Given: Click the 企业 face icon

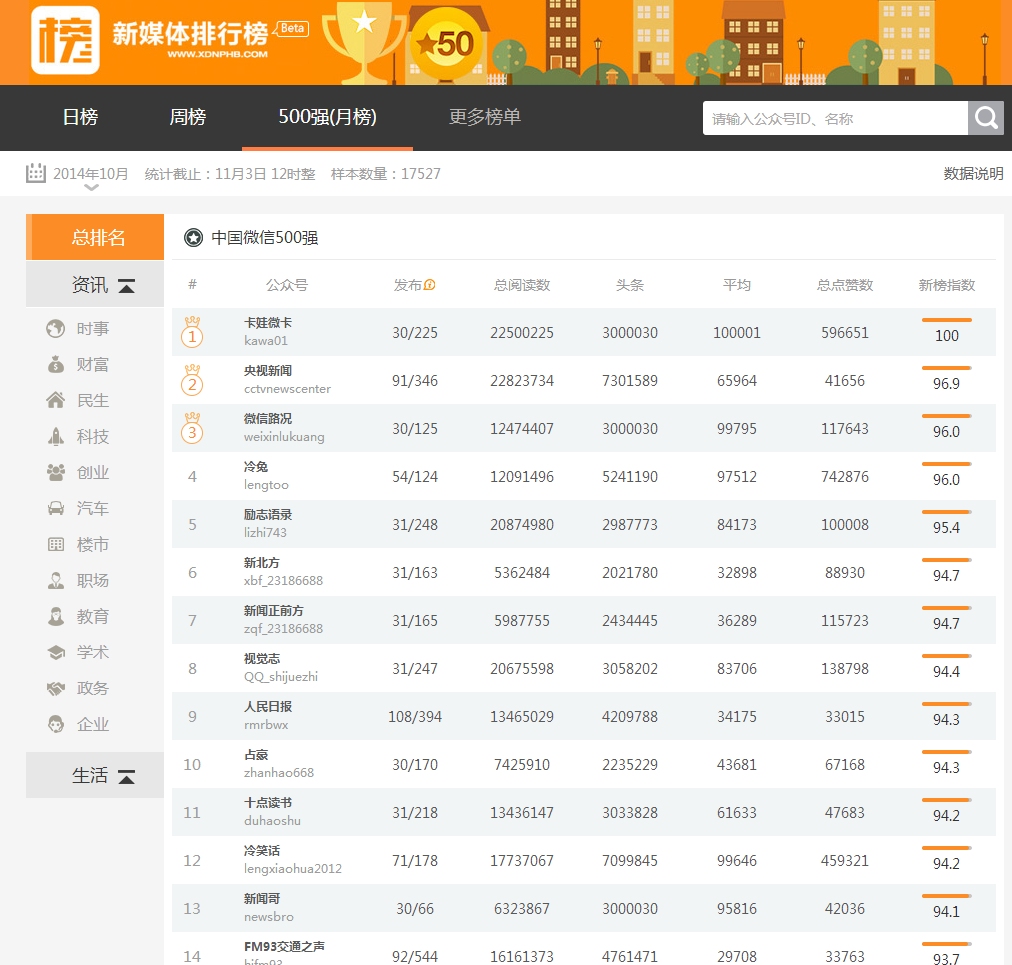Looking at the screenshot, I should [x=56, y=724].
